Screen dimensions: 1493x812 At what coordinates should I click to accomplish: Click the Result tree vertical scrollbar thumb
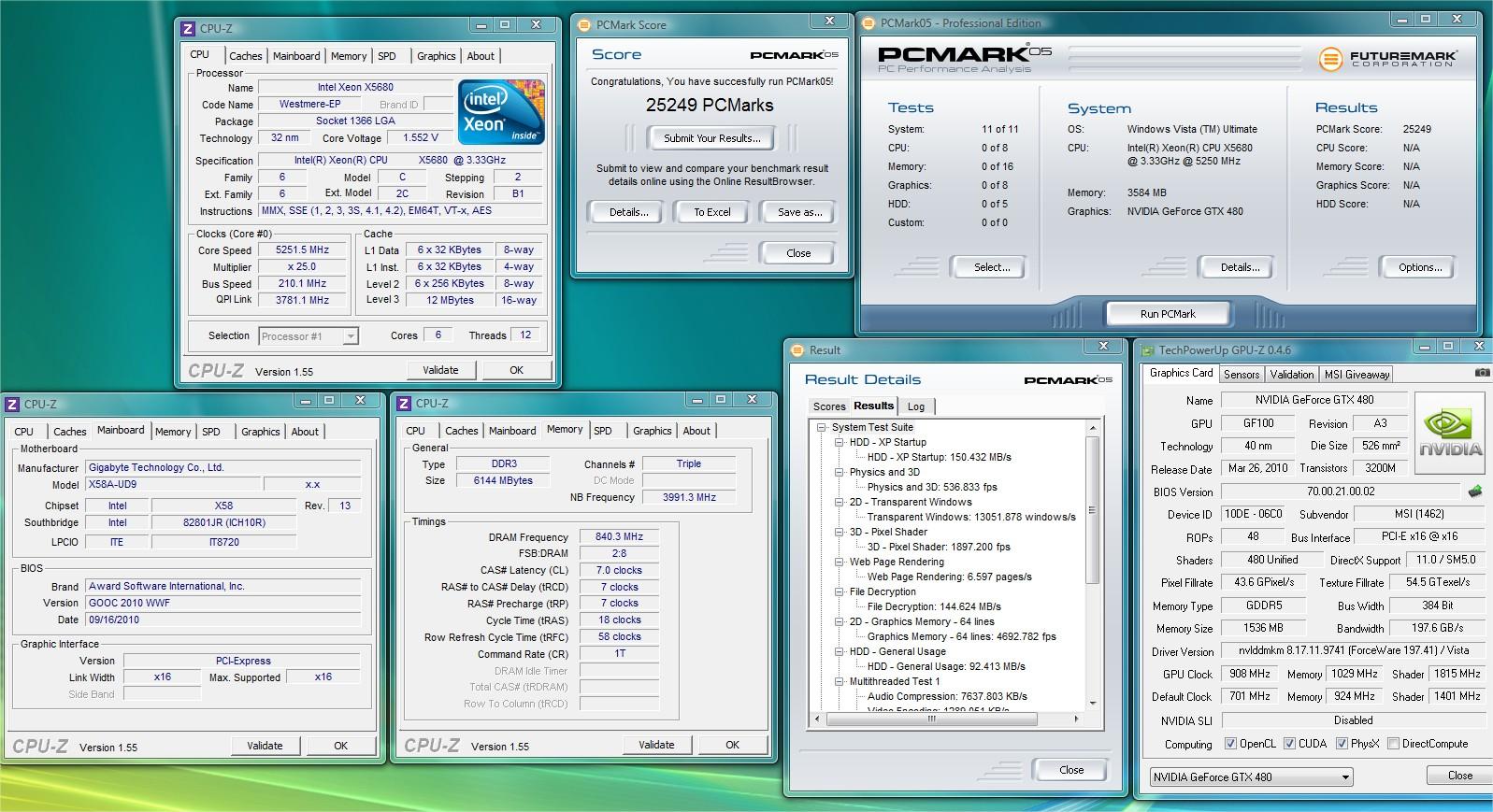1092,512
